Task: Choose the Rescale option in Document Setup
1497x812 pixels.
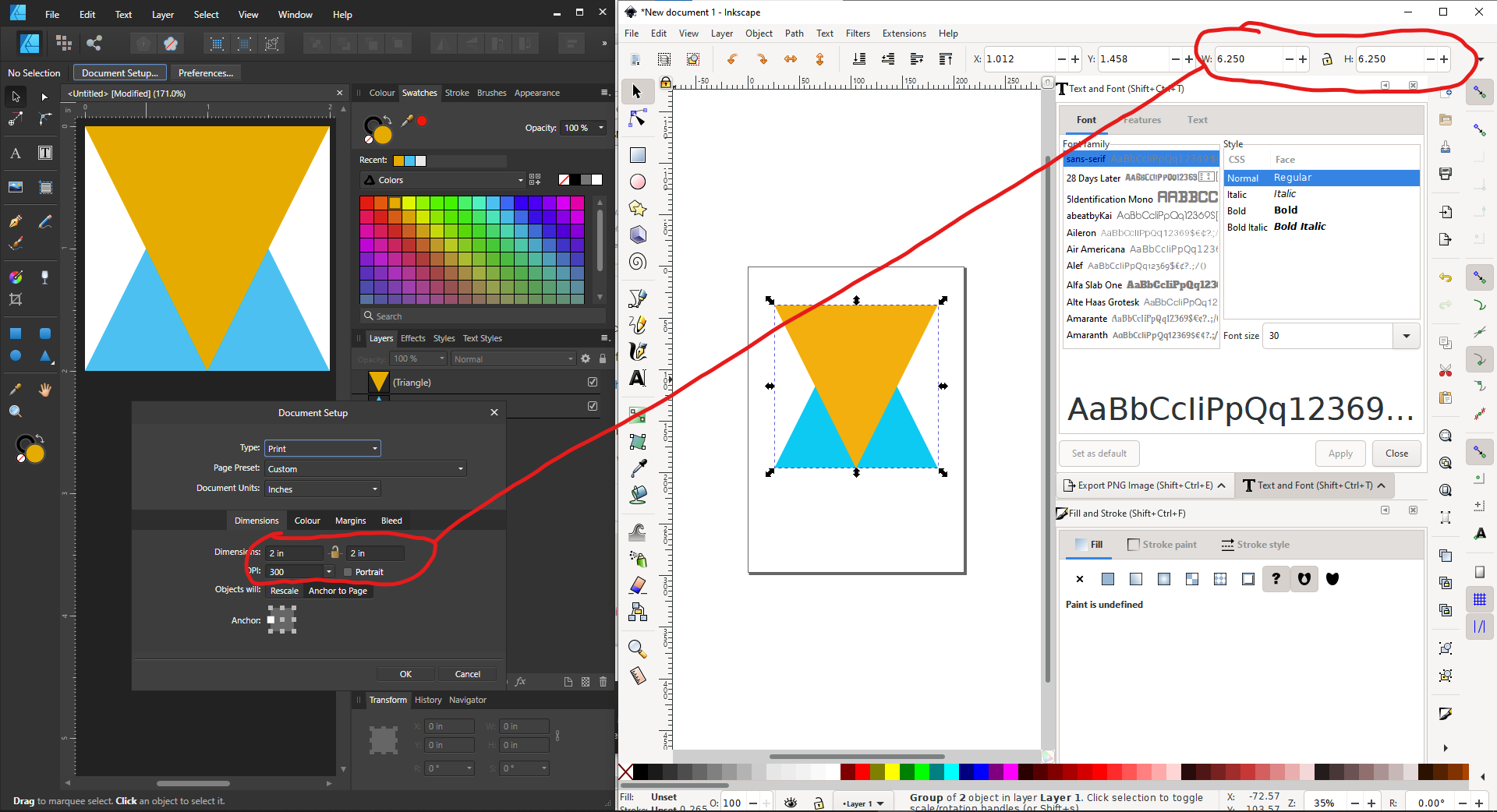Action: [285, 591]
